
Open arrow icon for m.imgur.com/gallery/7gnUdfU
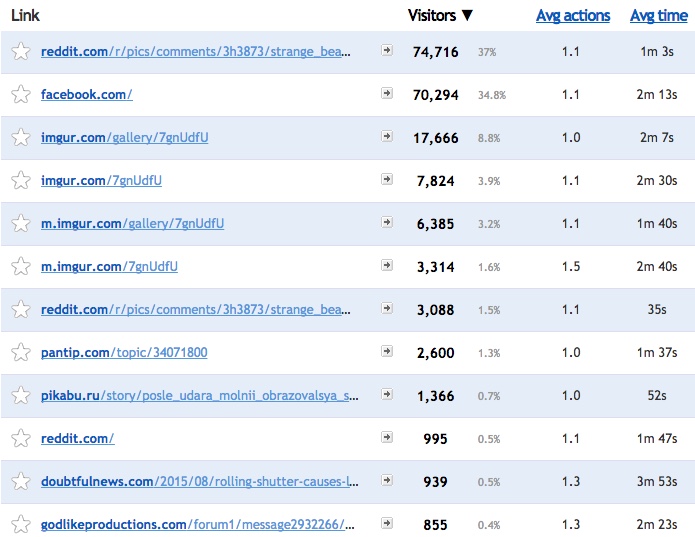coord(387,222)
